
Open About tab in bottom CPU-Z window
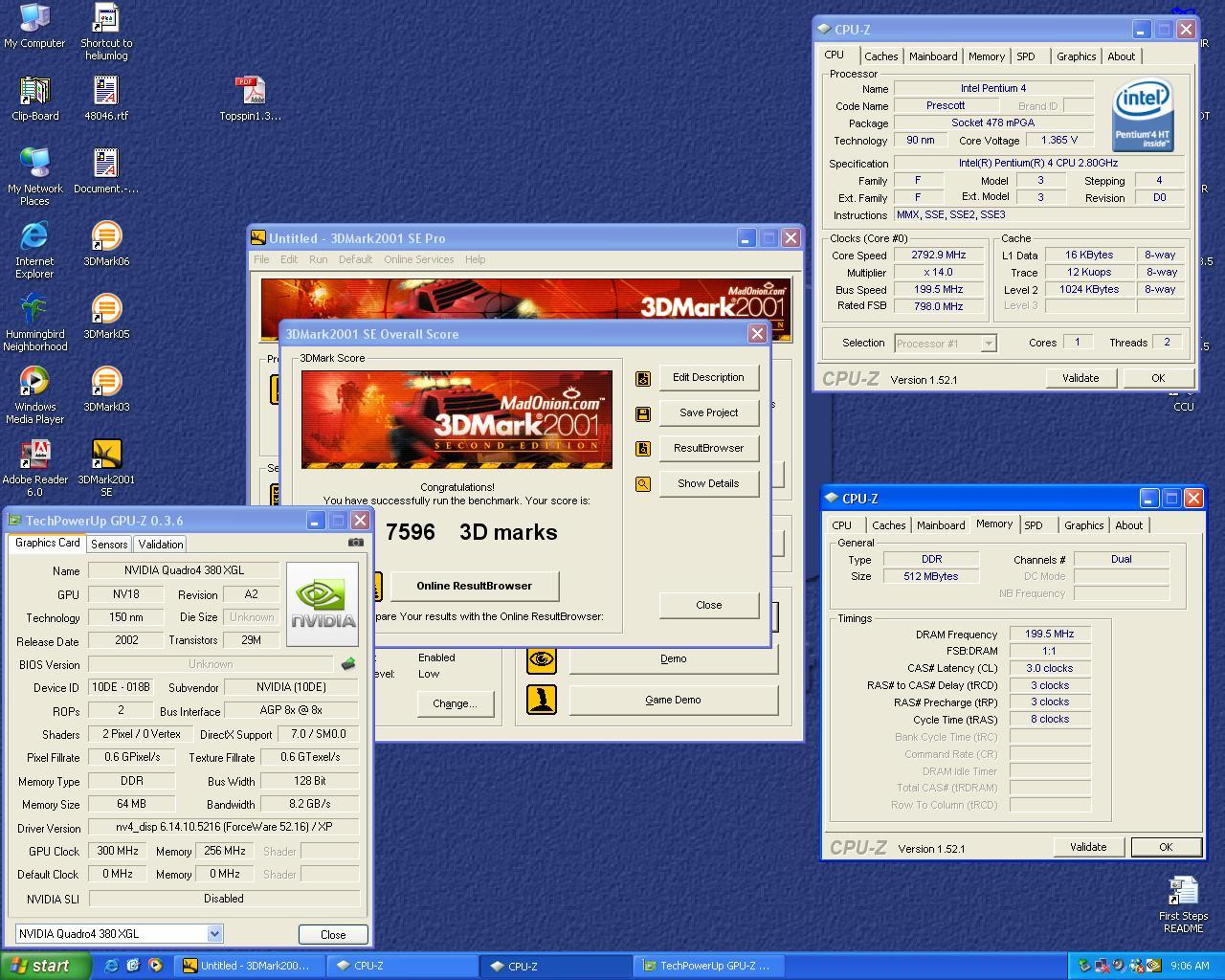1129,525
